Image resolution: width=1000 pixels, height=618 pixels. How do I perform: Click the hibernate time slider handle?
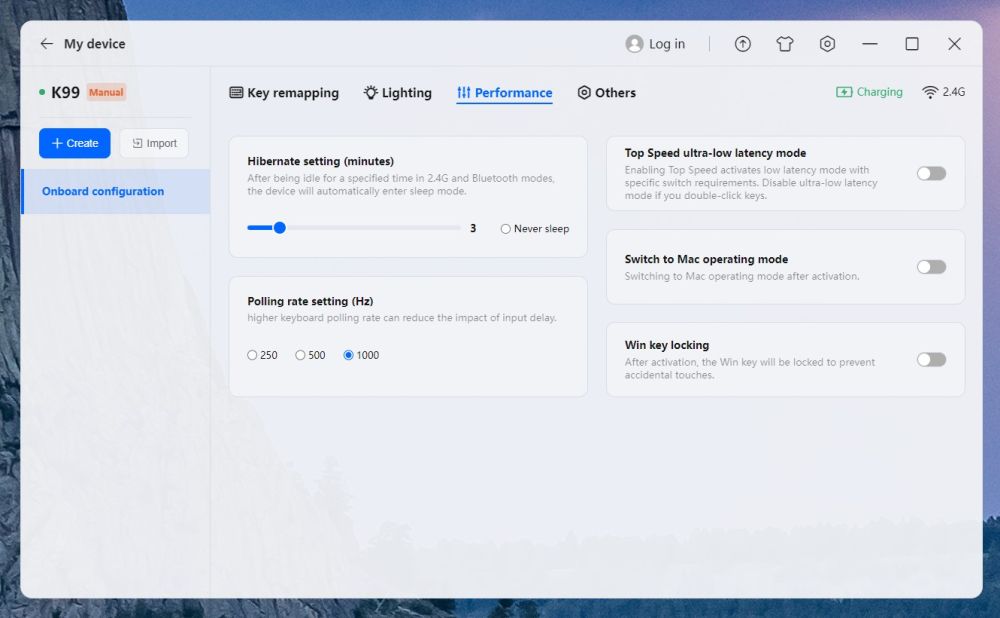(x=280, y=228)
